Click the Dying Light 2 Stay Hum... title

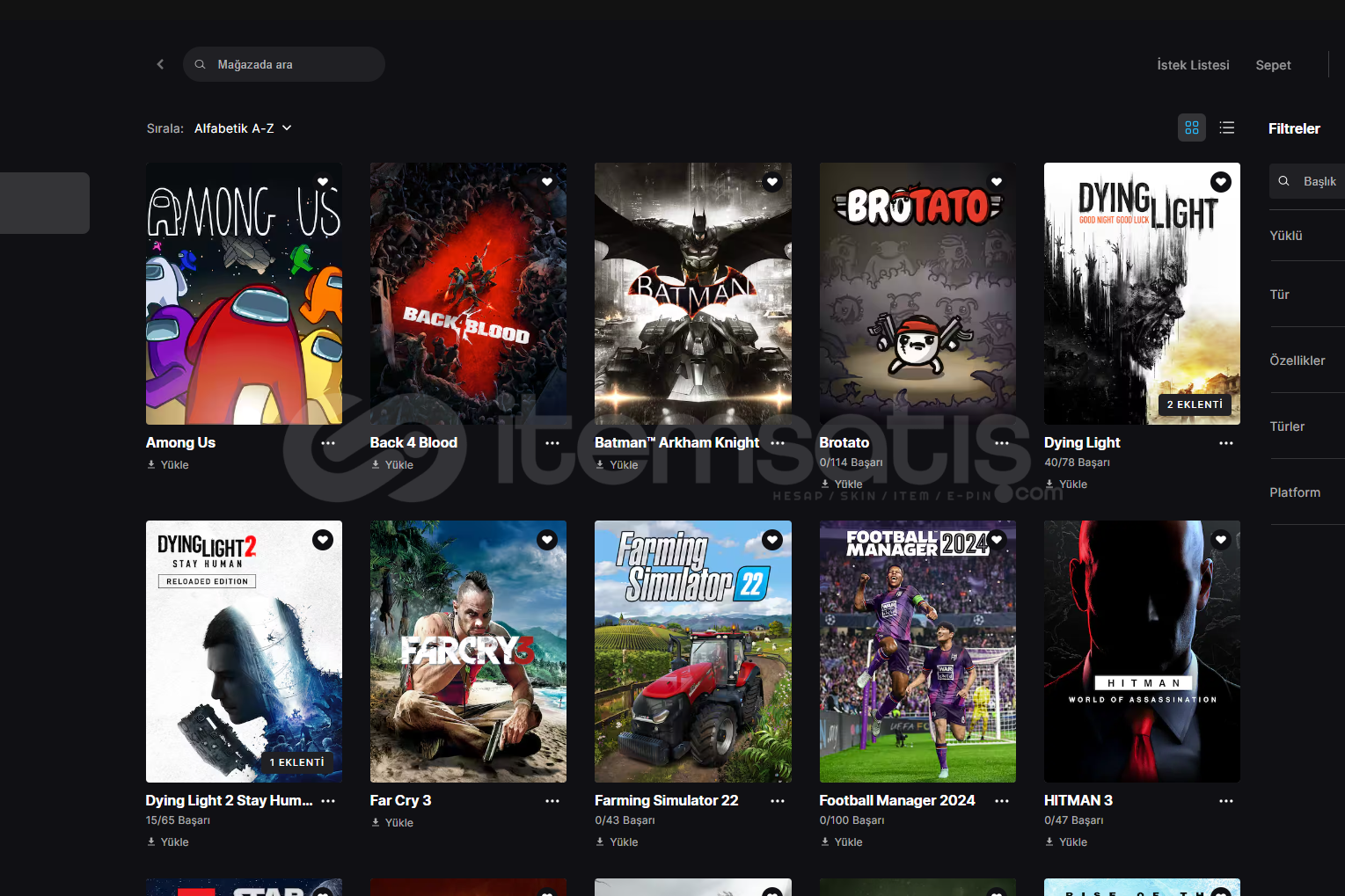229,801
